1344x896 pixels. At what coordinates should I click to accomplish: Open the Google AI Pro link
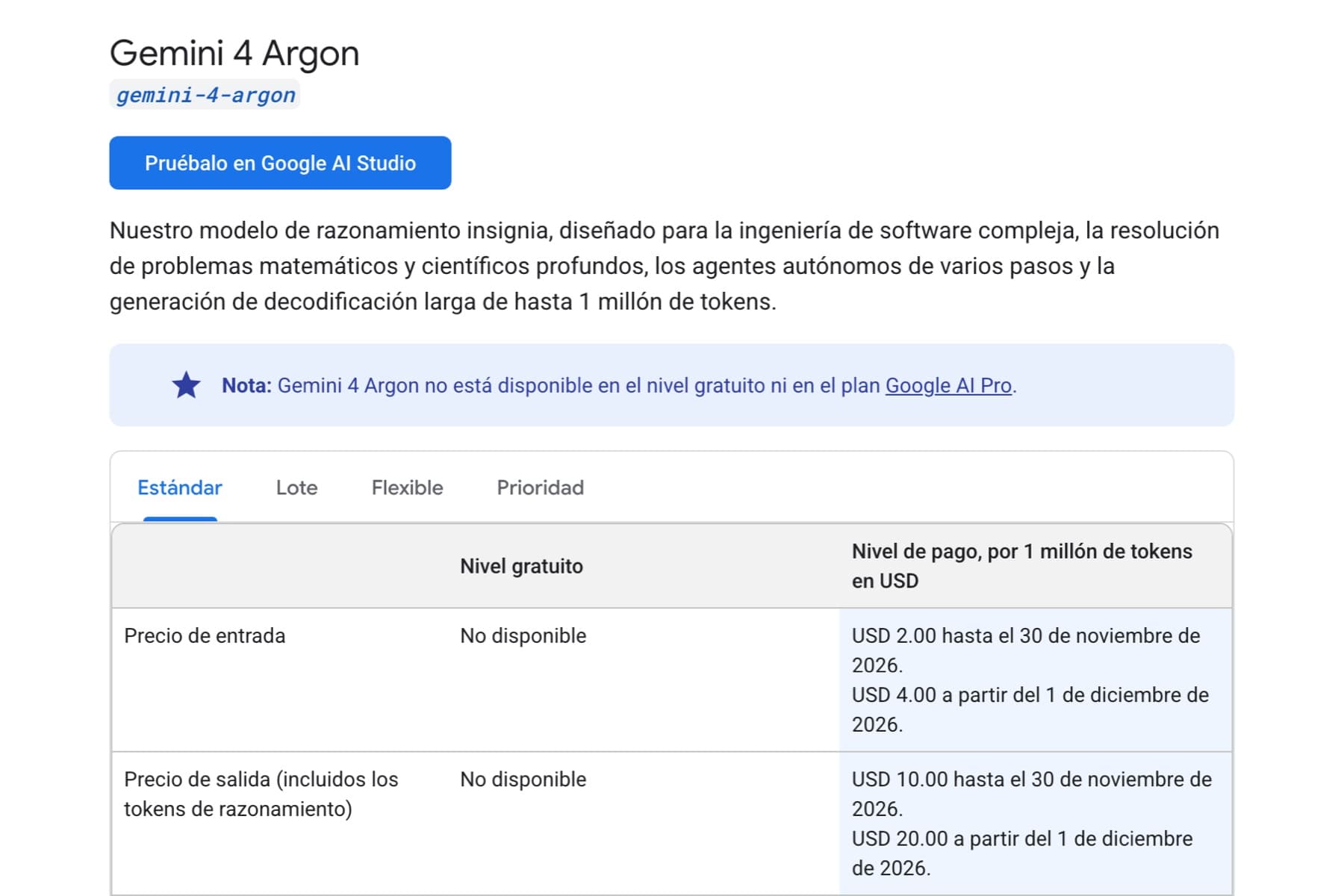point(948,385)
